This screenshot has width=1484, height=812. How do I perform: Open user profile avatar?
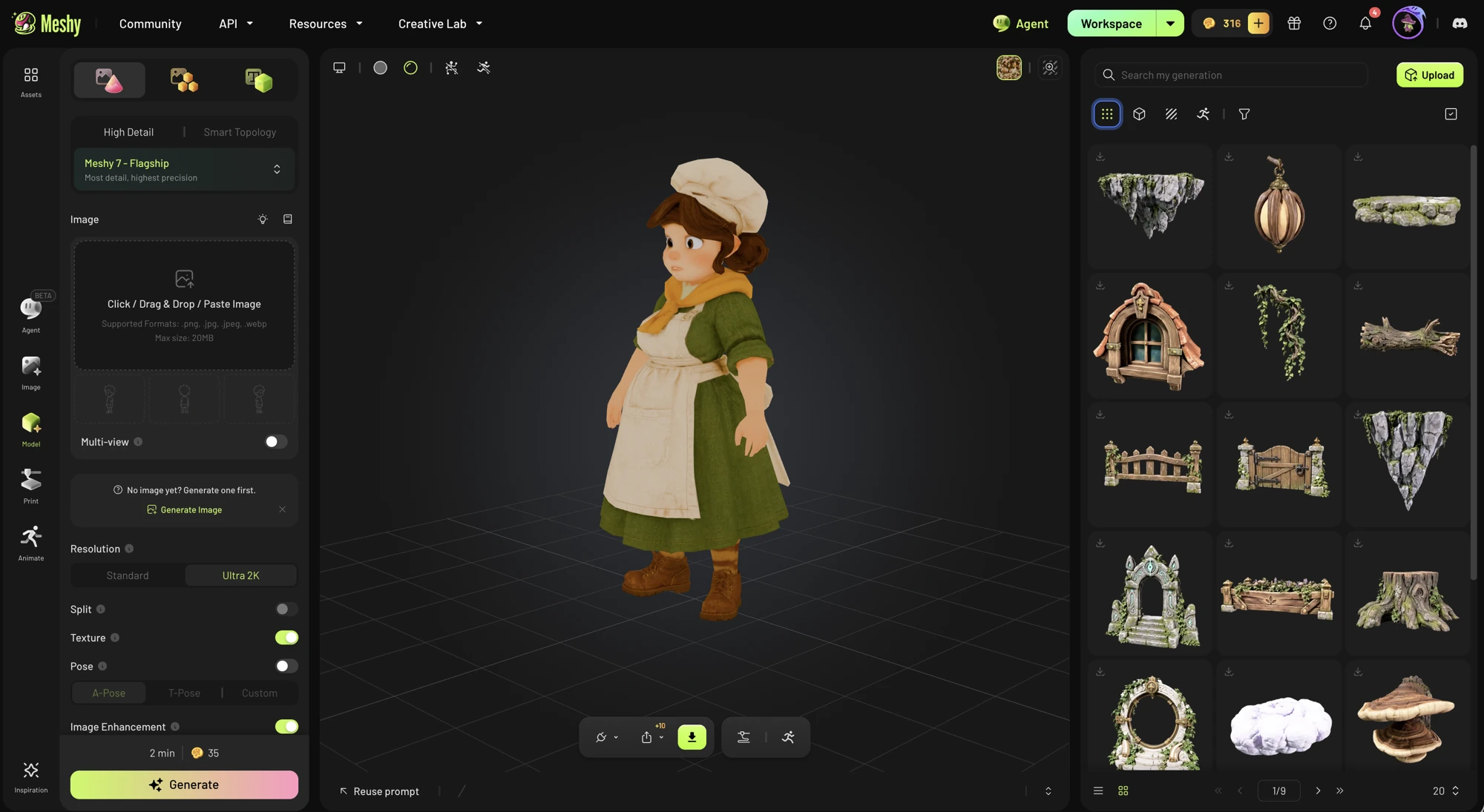pos(1408,24)
